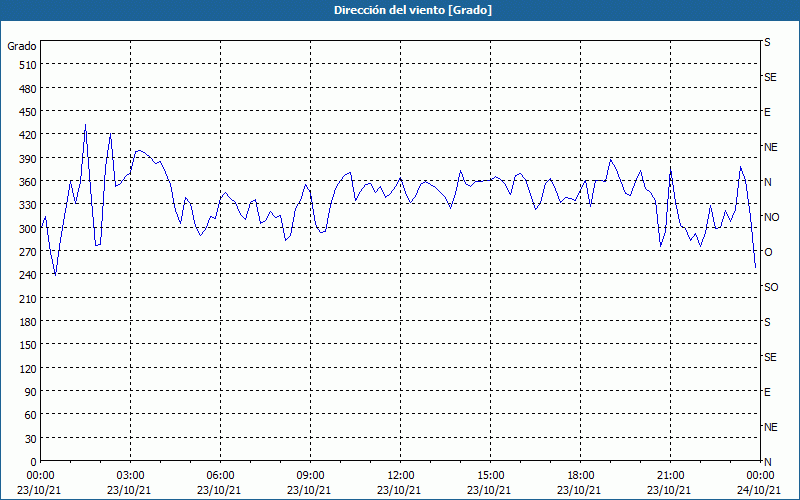Select the 360 y-axis label

tap(28, 182)
